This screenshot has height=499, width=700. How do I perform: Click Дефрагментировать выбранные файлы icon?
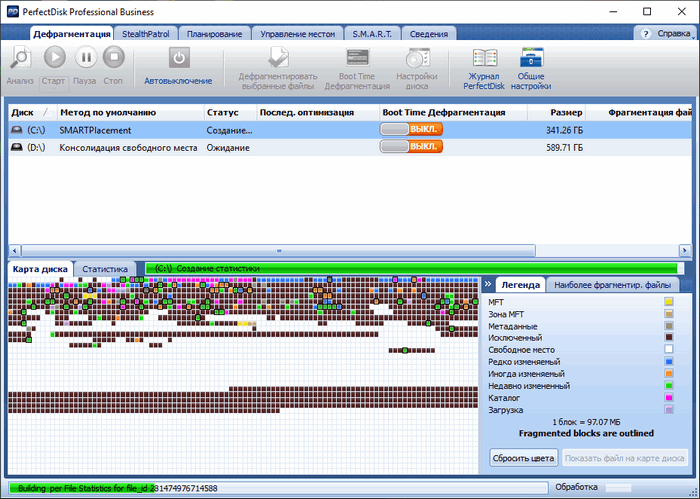(278, 58)
